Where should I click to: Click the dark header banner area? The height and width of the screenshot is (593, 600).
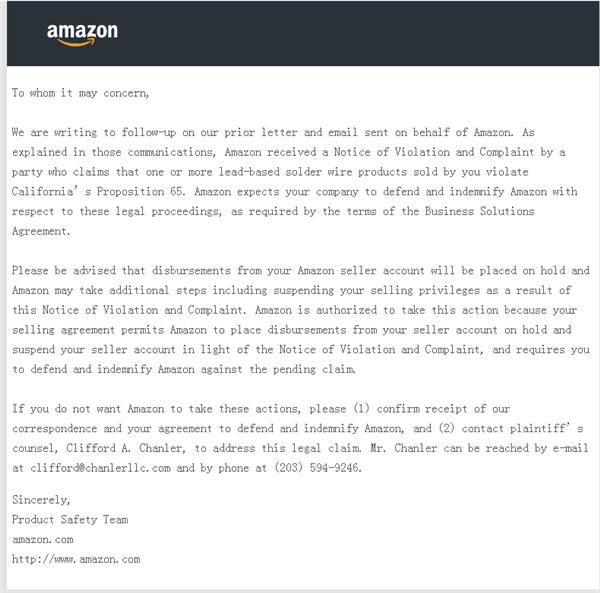[x=303, y=33]
